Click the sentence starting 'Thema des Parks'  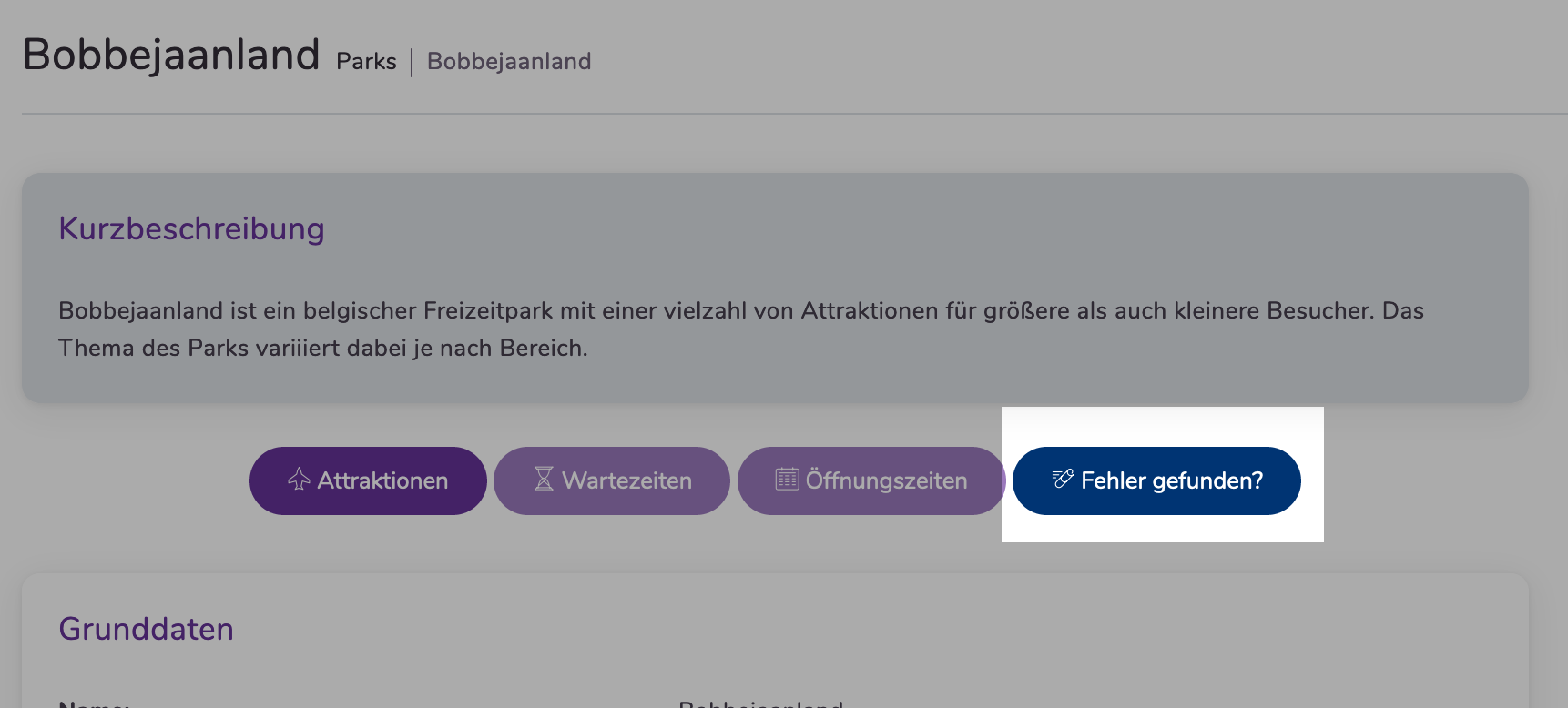(x=322, y=349)
